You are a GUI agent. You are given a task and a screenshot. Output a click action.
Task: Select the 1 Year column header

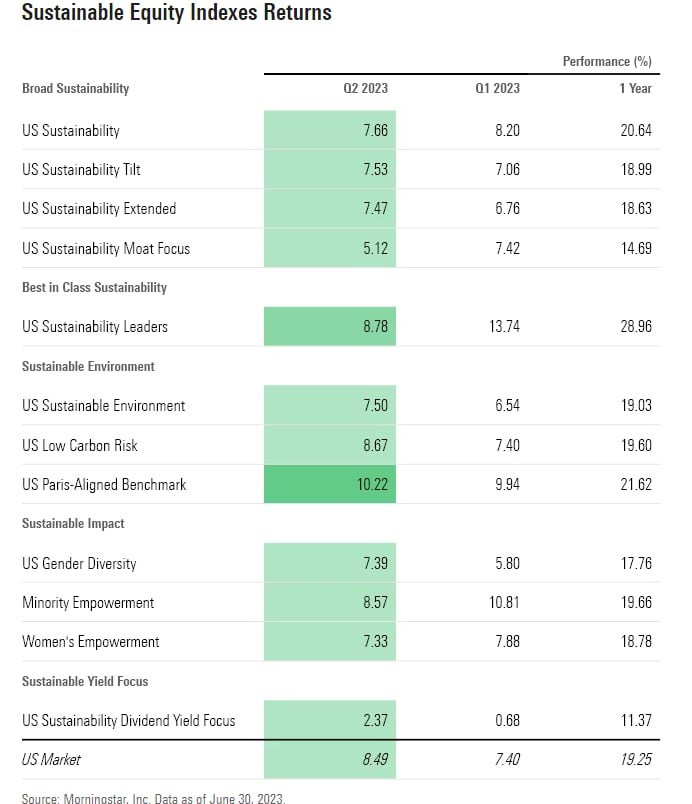click(x=635, y=88)
